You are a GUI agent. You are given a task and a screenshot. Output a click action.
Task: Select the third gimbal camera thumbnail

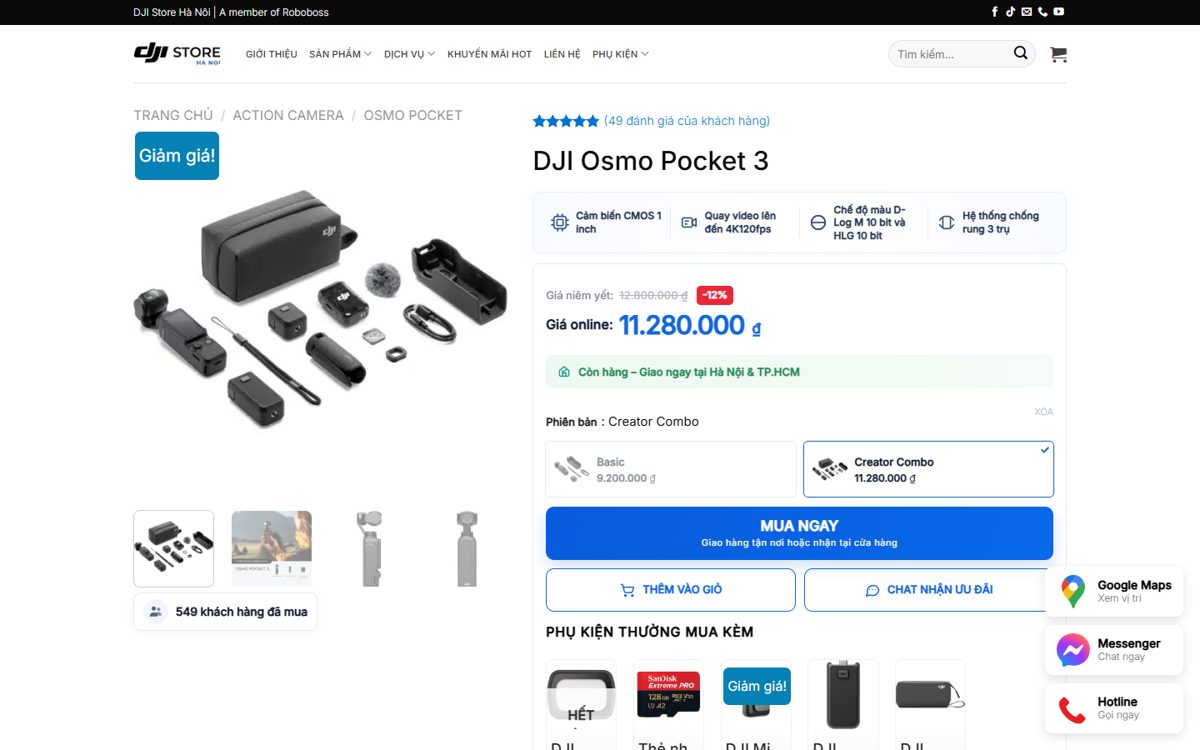(370, 549)
